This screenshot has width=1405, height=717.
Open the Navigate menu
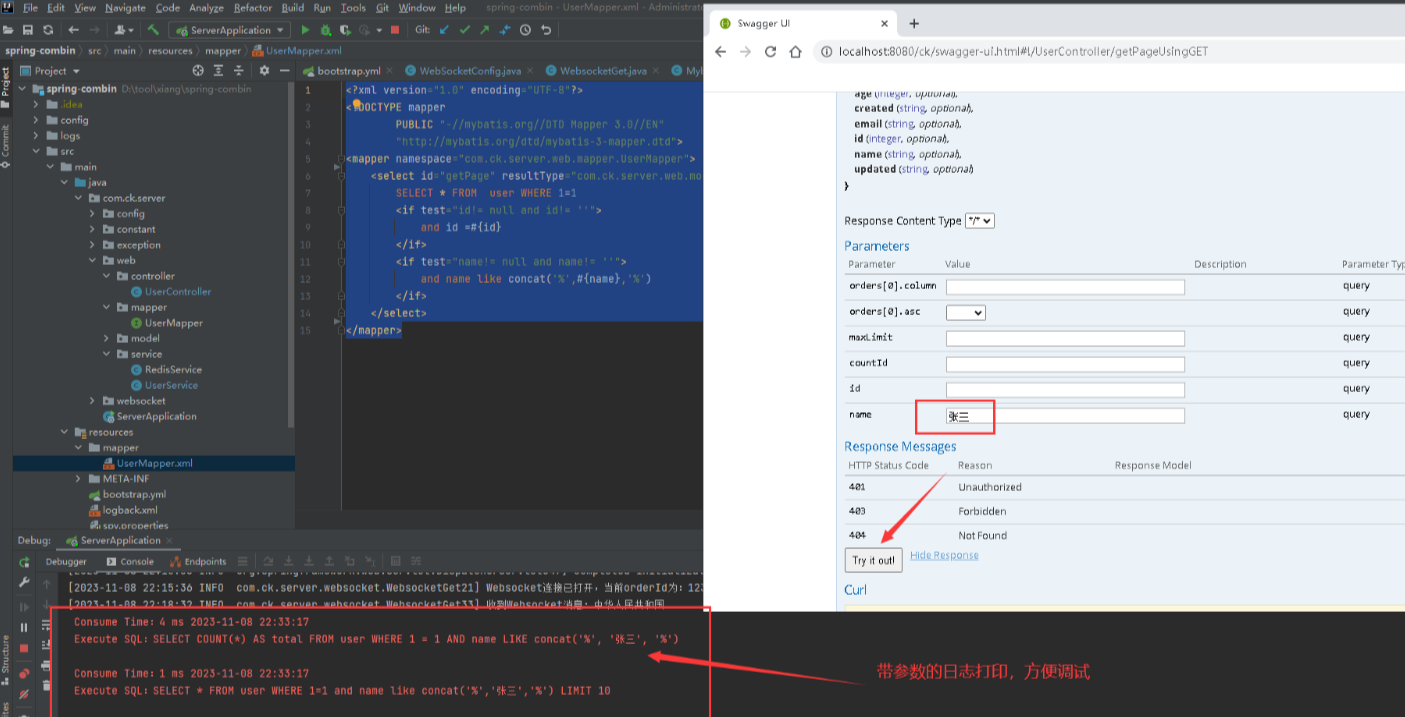[x=125, y=8]
